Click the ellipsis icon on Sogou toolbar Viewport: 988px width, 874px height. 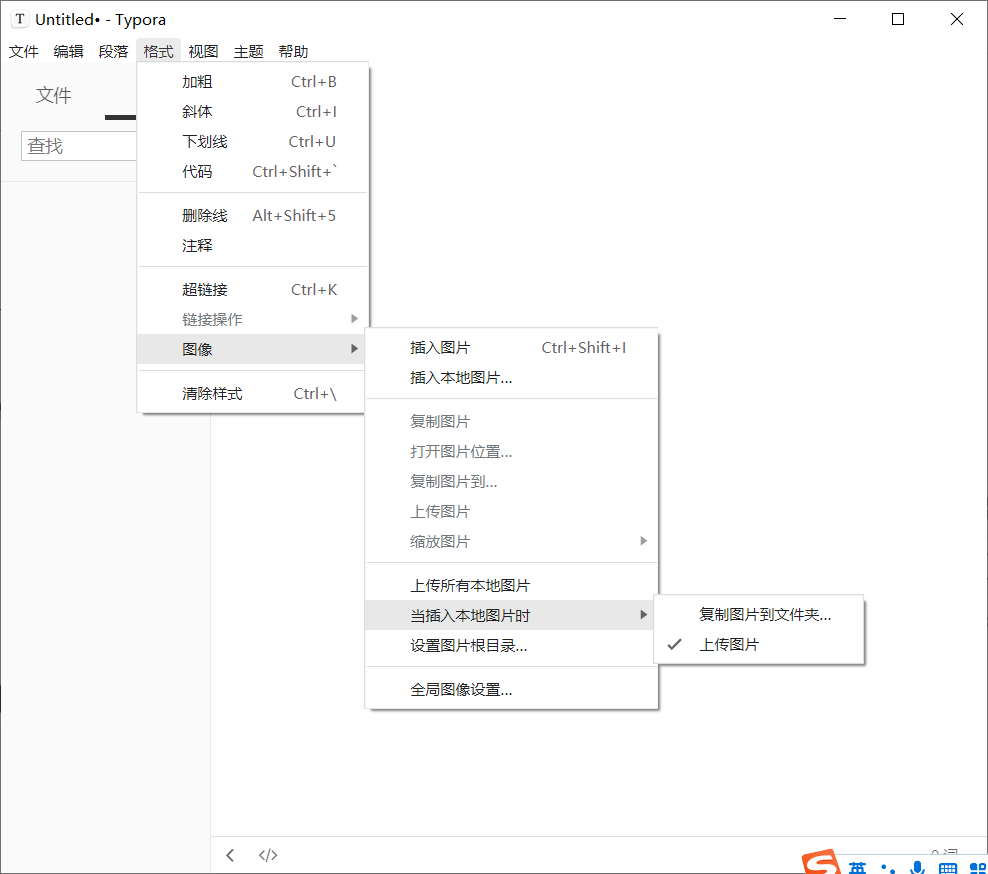(x=888, y=865)
